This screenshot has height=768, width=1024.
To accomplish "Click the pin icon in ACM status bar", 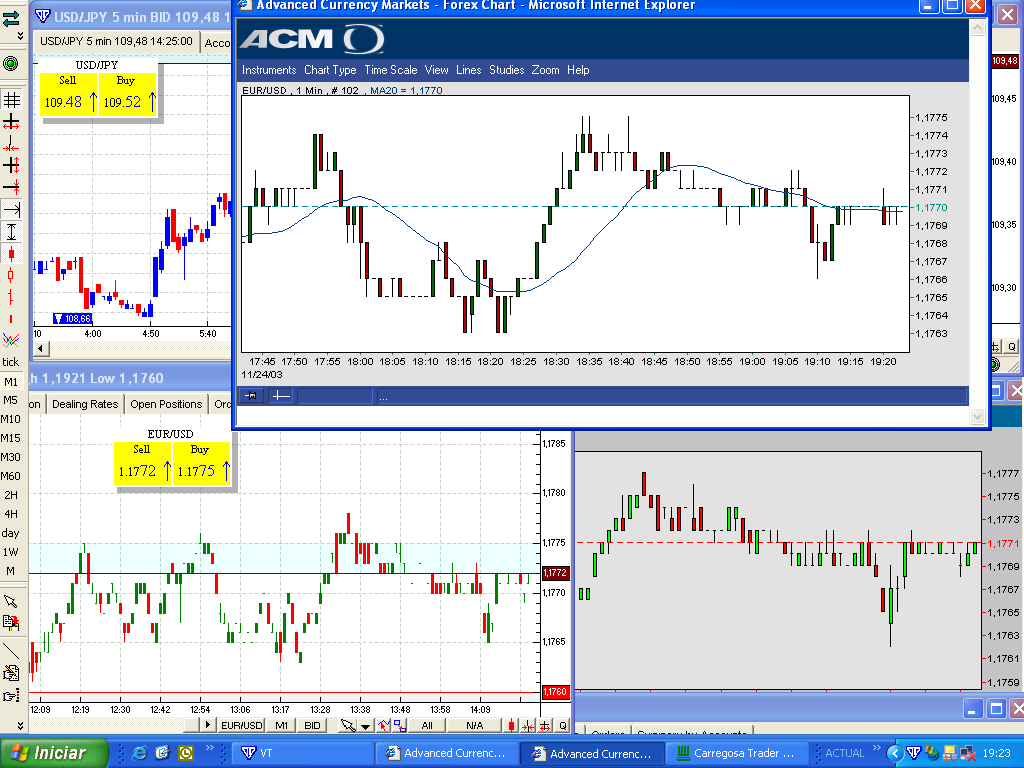I will pos(251,396).
